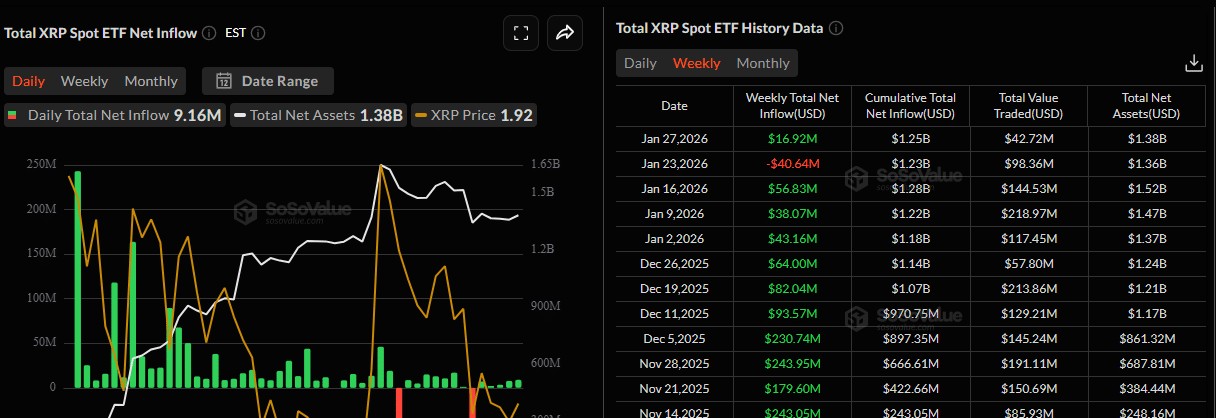The height and width of the screenshot is (418, 1216).
Task: Click the $16.92M weekly inflow value
Action: 793,139
